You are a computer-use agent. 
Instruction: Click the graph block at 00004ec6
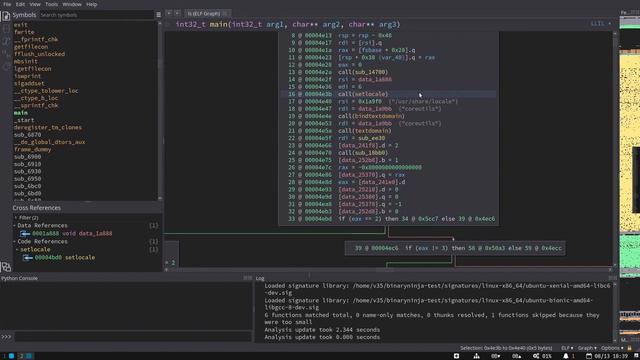tap(455, 248)
